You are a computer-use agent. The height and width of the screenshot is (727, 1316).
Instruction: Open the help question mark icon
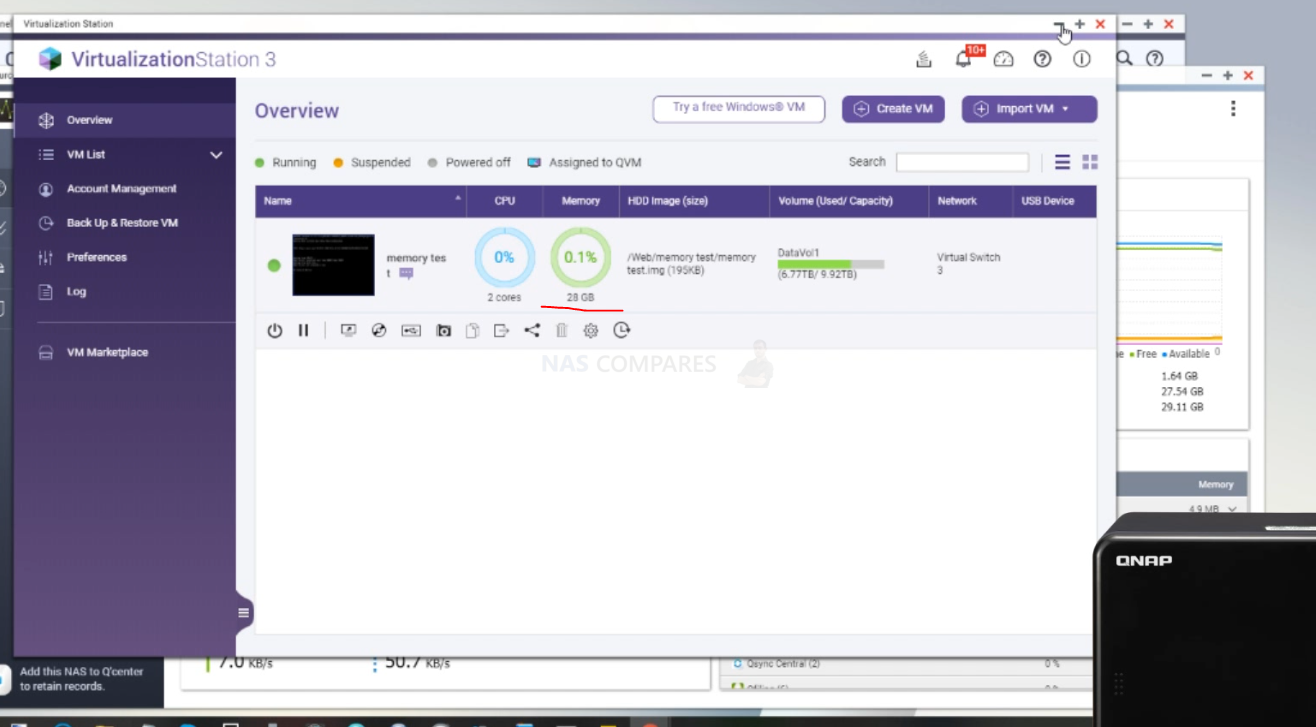1043,60
